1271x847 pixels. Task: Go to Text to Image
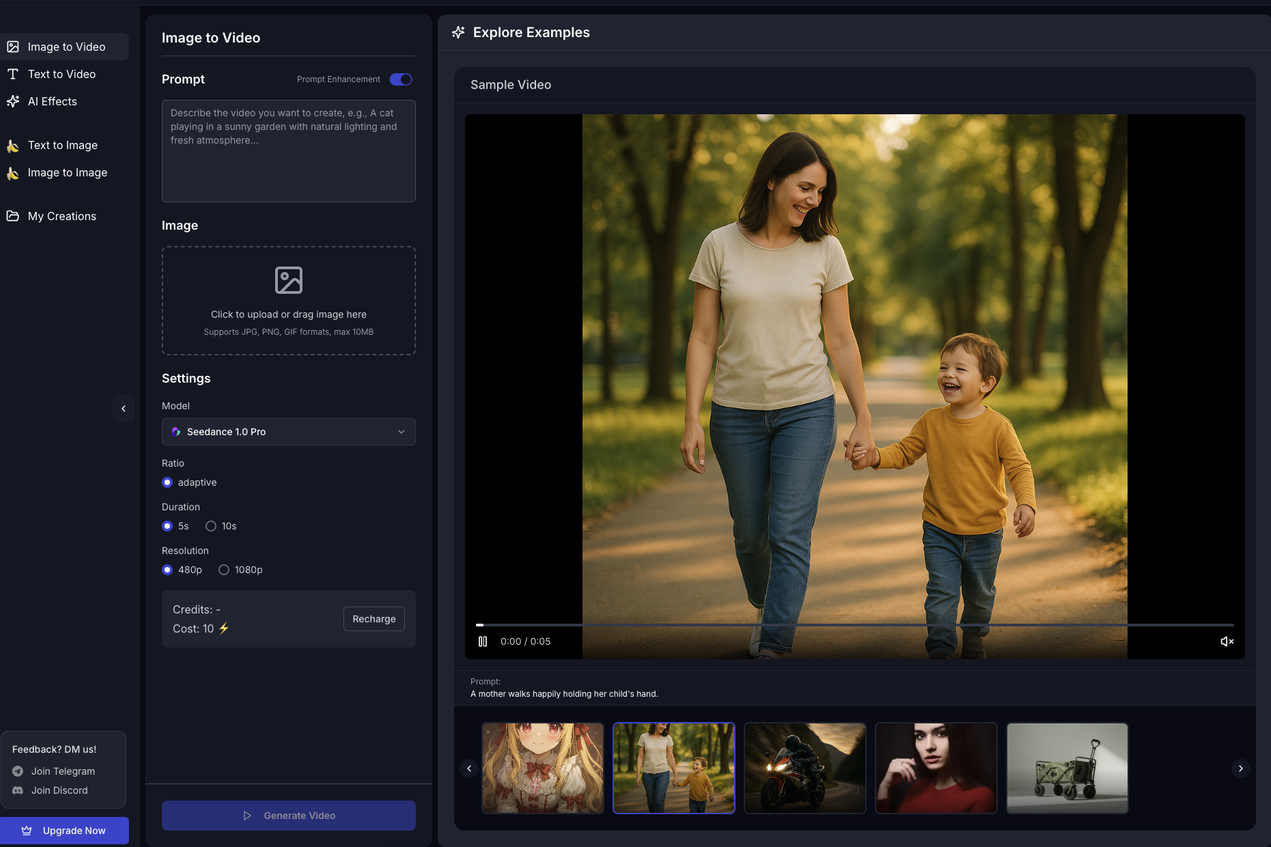point(62,145)
